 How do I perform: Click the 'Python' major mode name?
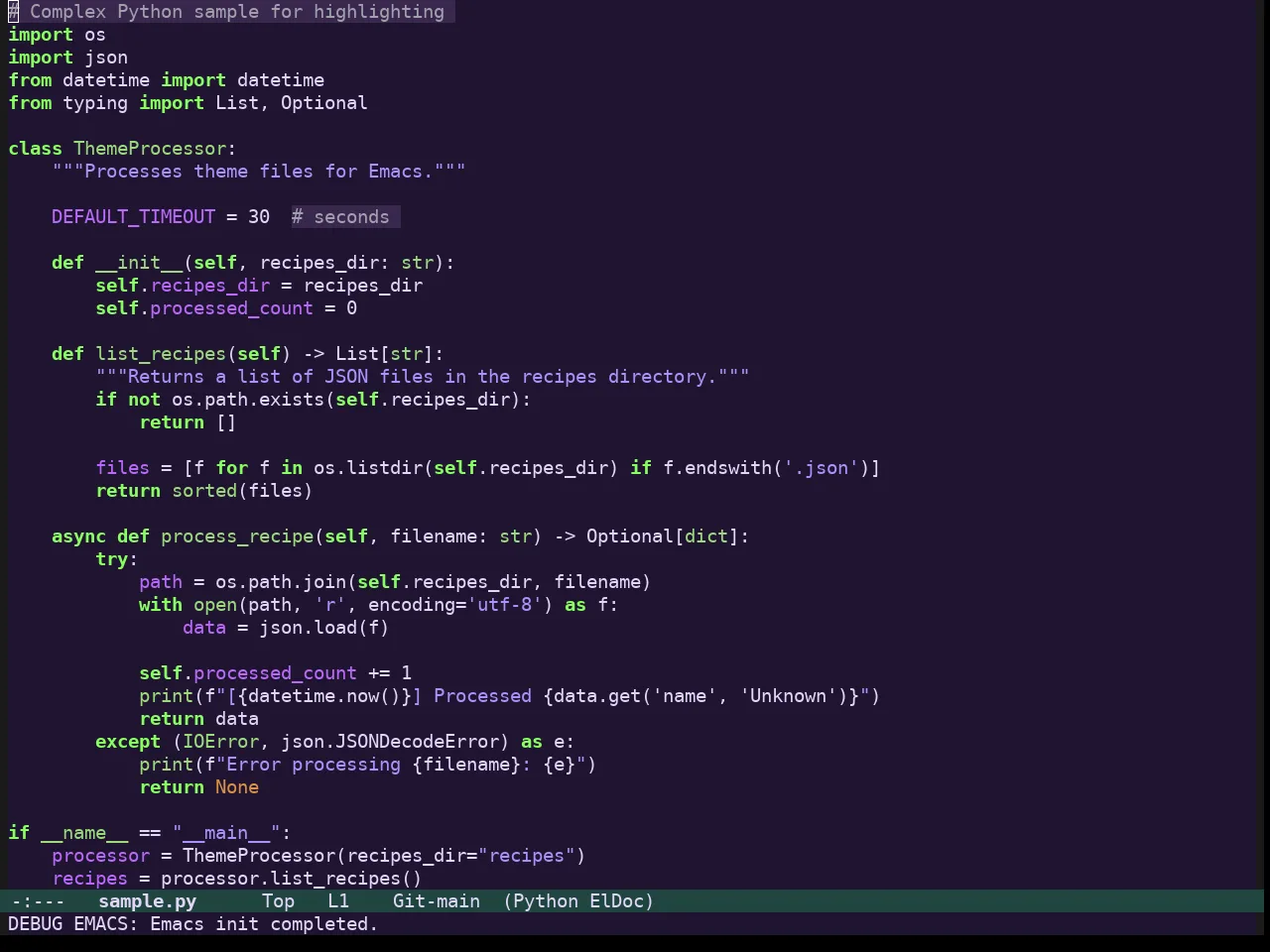(x=546, y=901)
